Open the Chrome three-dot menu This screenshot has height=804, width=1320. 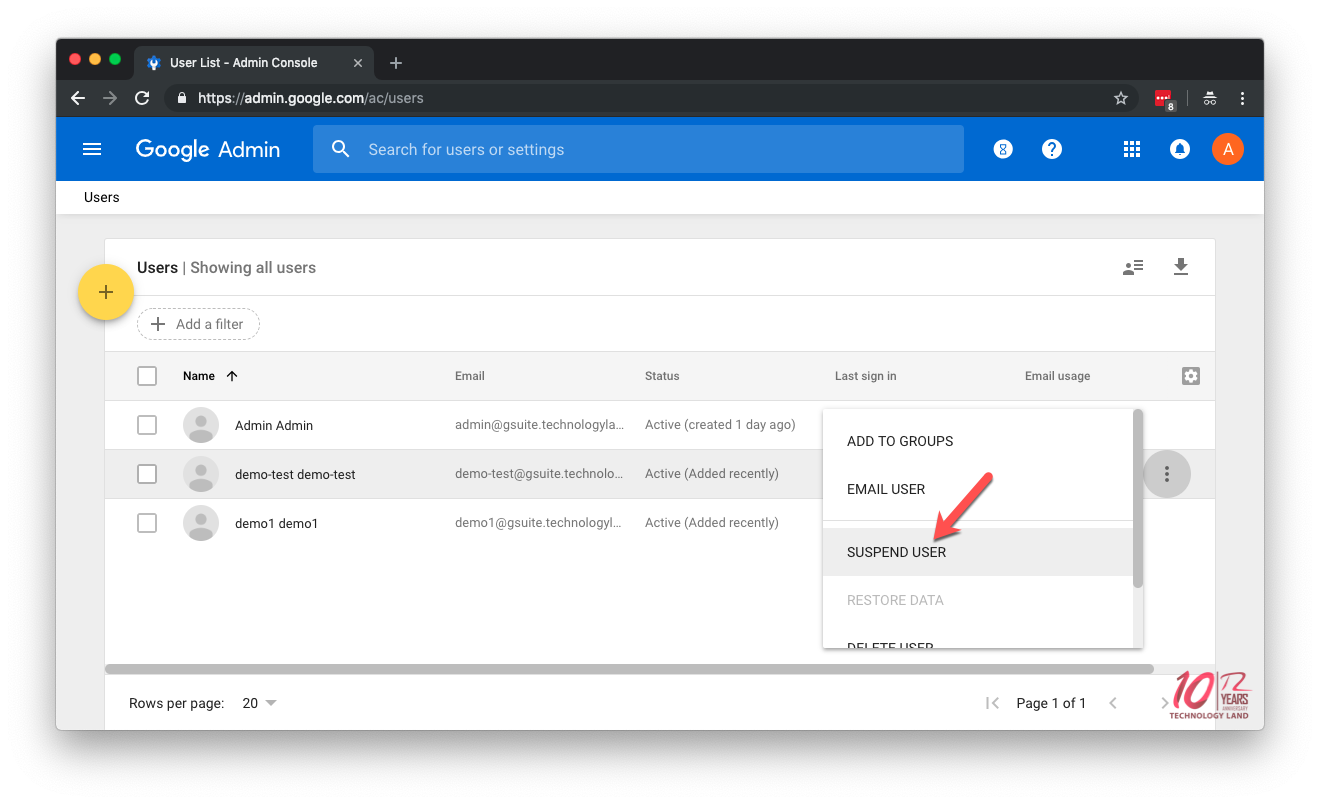point(1242,98)
